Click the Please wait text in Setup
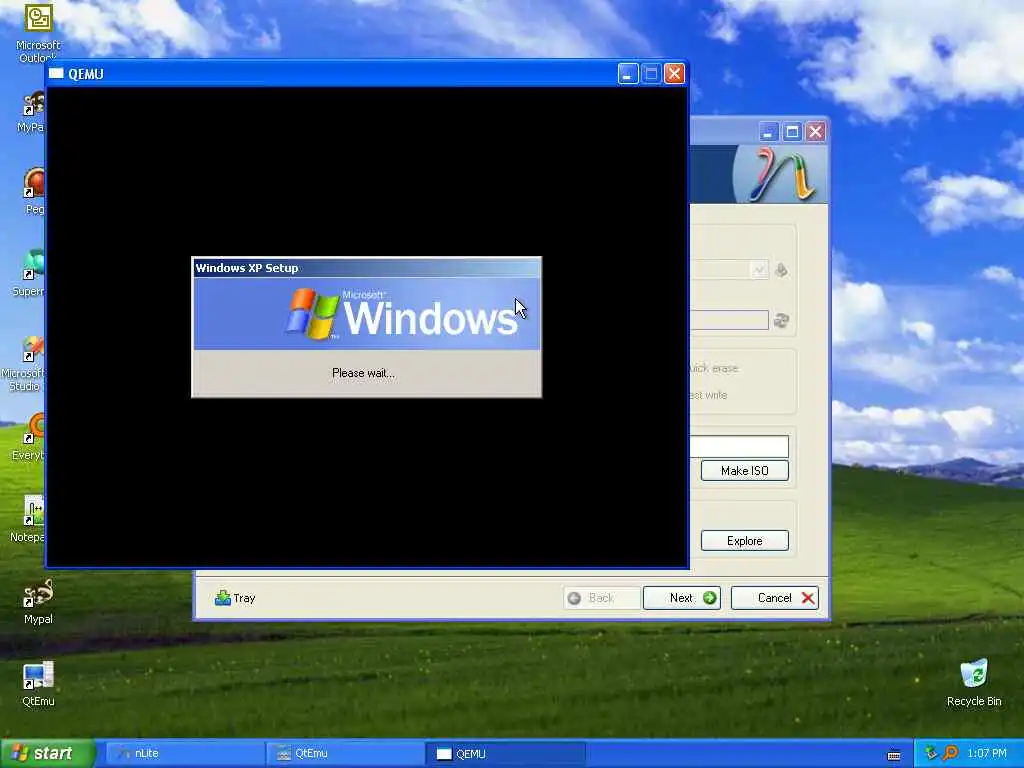 click(x=363, y=373)
